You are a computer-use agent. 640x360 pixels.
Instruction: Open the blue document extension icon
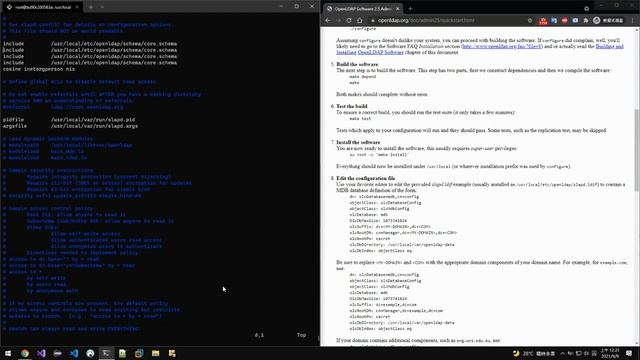pyautogui.click(x=554, y=20)
